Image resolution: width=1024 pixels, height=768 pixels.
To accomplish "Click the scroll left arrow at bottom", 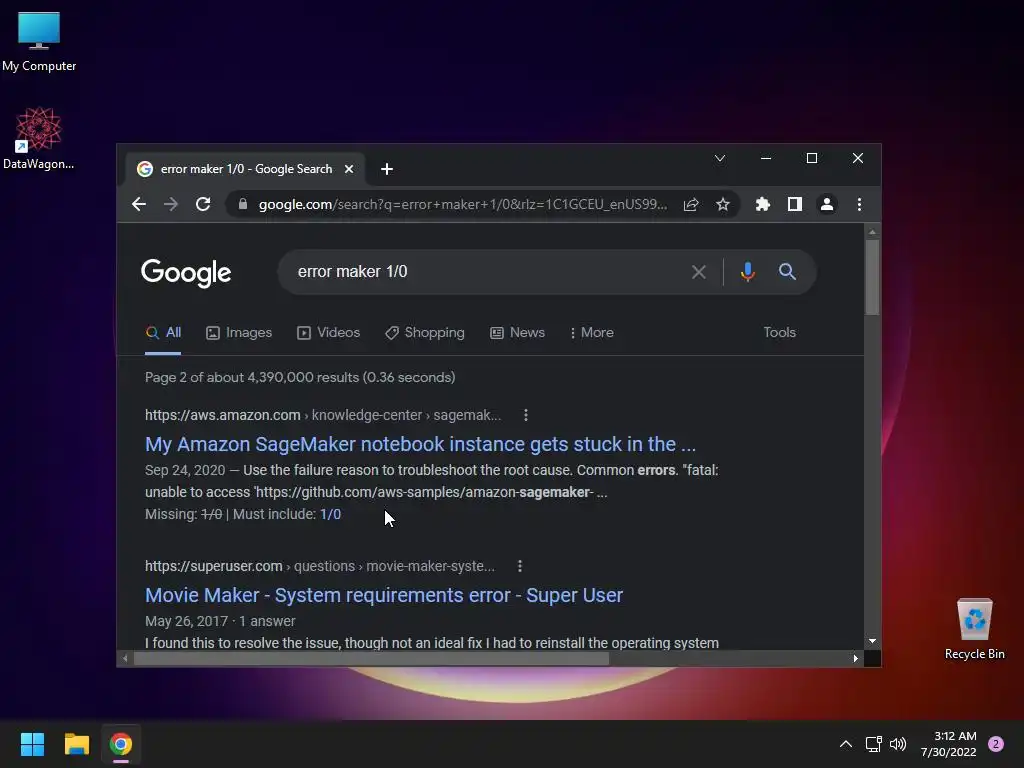I will (x=125, y=658).
